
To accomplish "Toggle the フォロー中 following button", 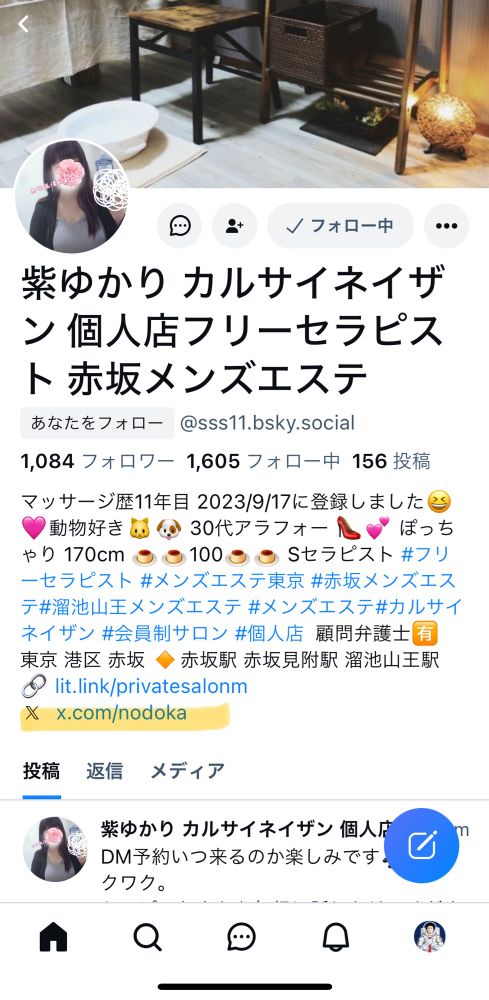I will tap(340, 226).
